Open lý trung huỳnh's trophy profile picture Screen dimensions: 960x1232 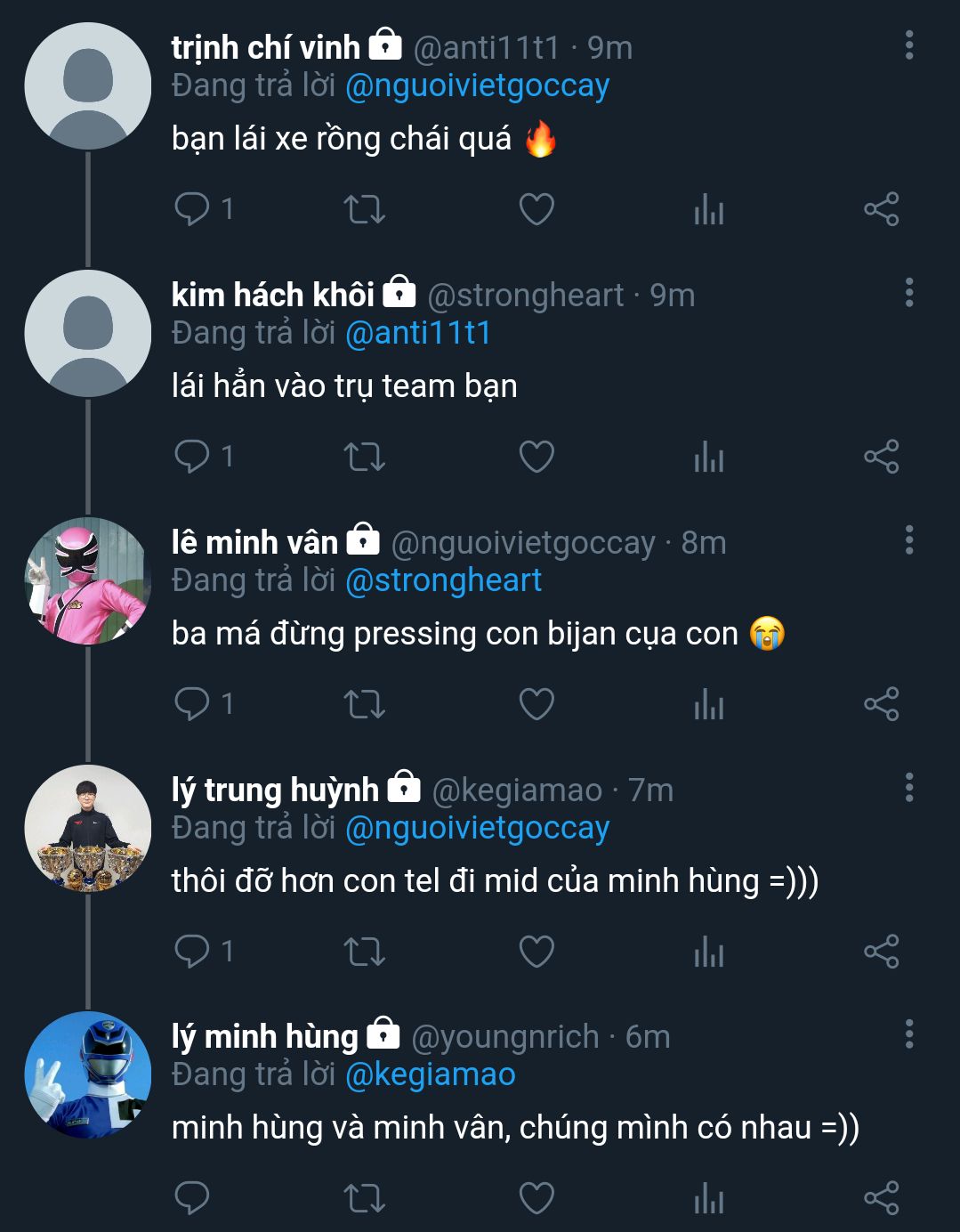tap(87, 828)
